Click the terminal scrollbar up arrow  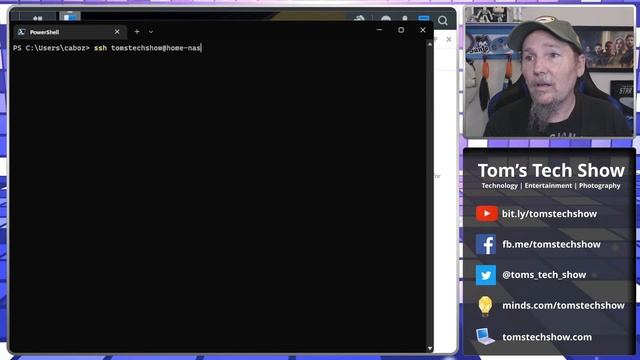point(429,44)
